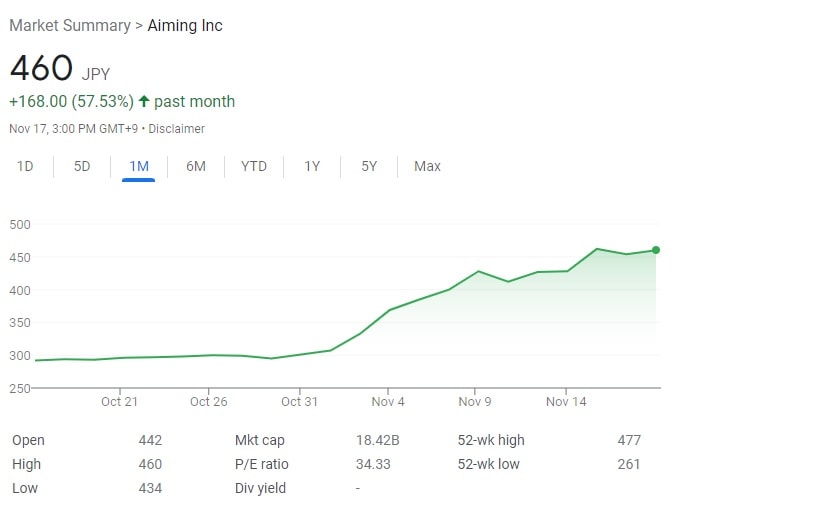Click the Nov 4 axis label

(388, 402)
